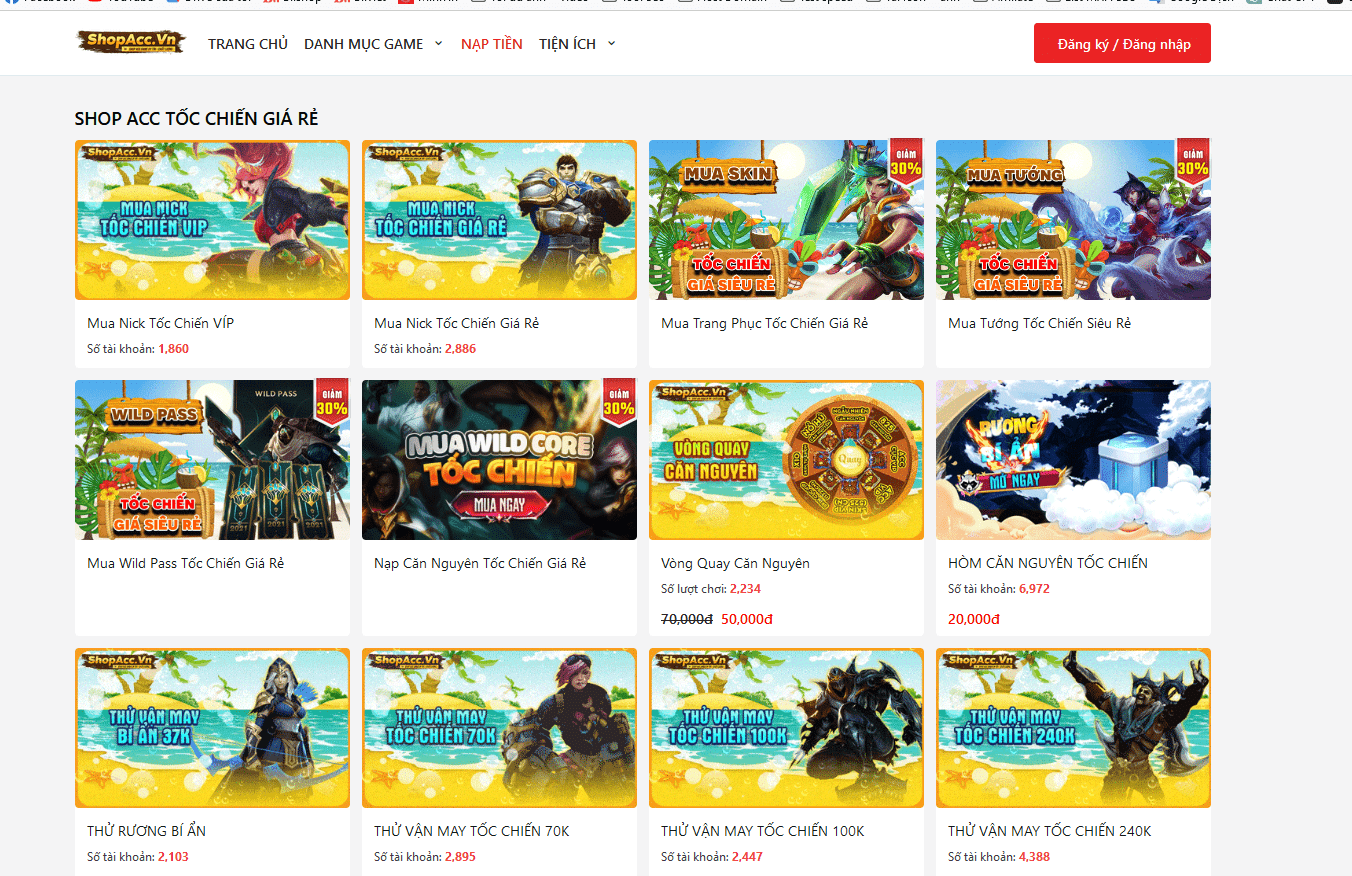1352x876 pixels.
Task: Click the THỬ VẬN MAY TỐC CHIẾN 100K title
Action: (x=763, y=831)
